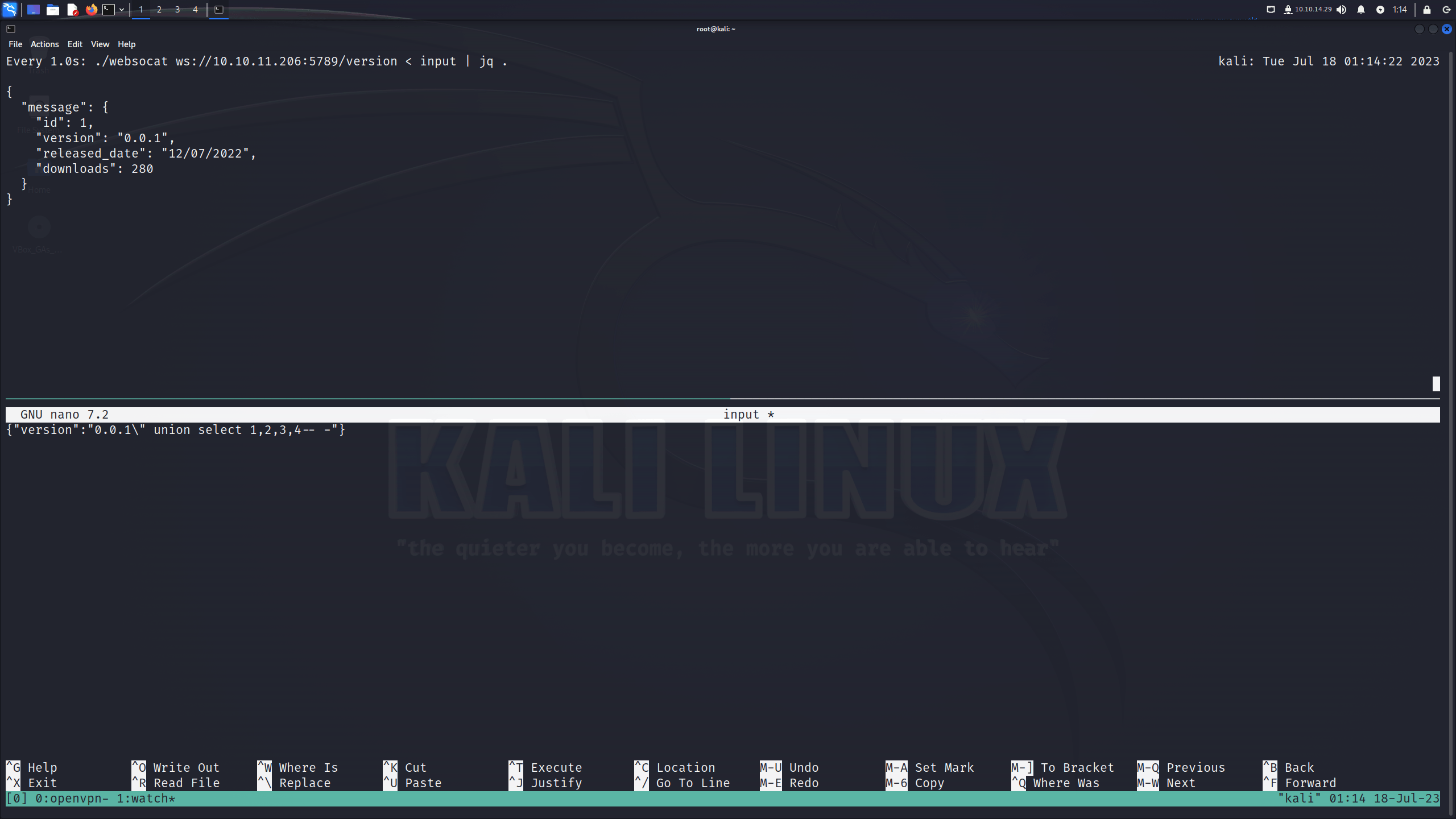The image size is (1456, 819).
Task: Click the watch command header line
Action: [x=257, y=61]
